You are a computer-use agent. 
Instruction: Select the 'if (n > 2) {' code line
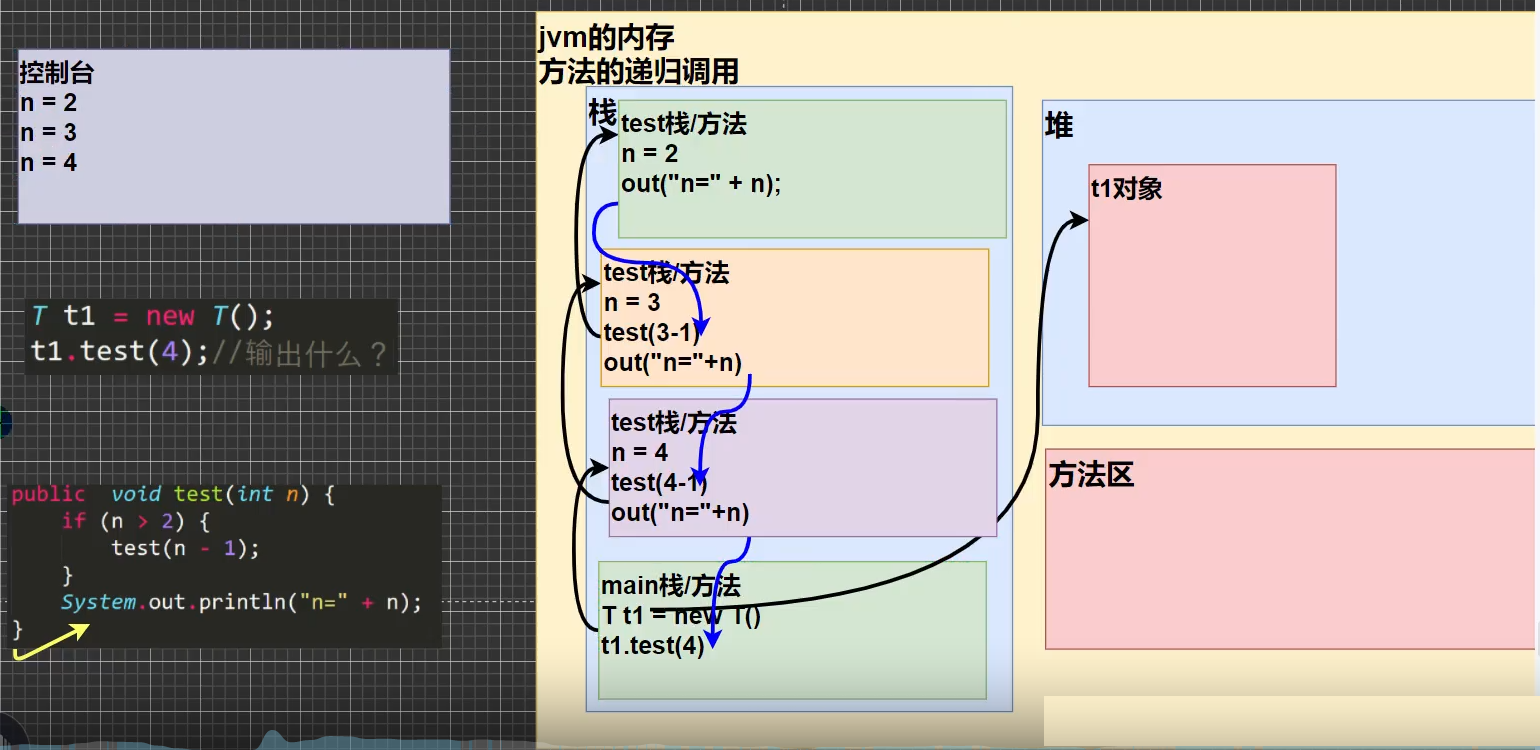pyautogui.click(x=135, y=521)
